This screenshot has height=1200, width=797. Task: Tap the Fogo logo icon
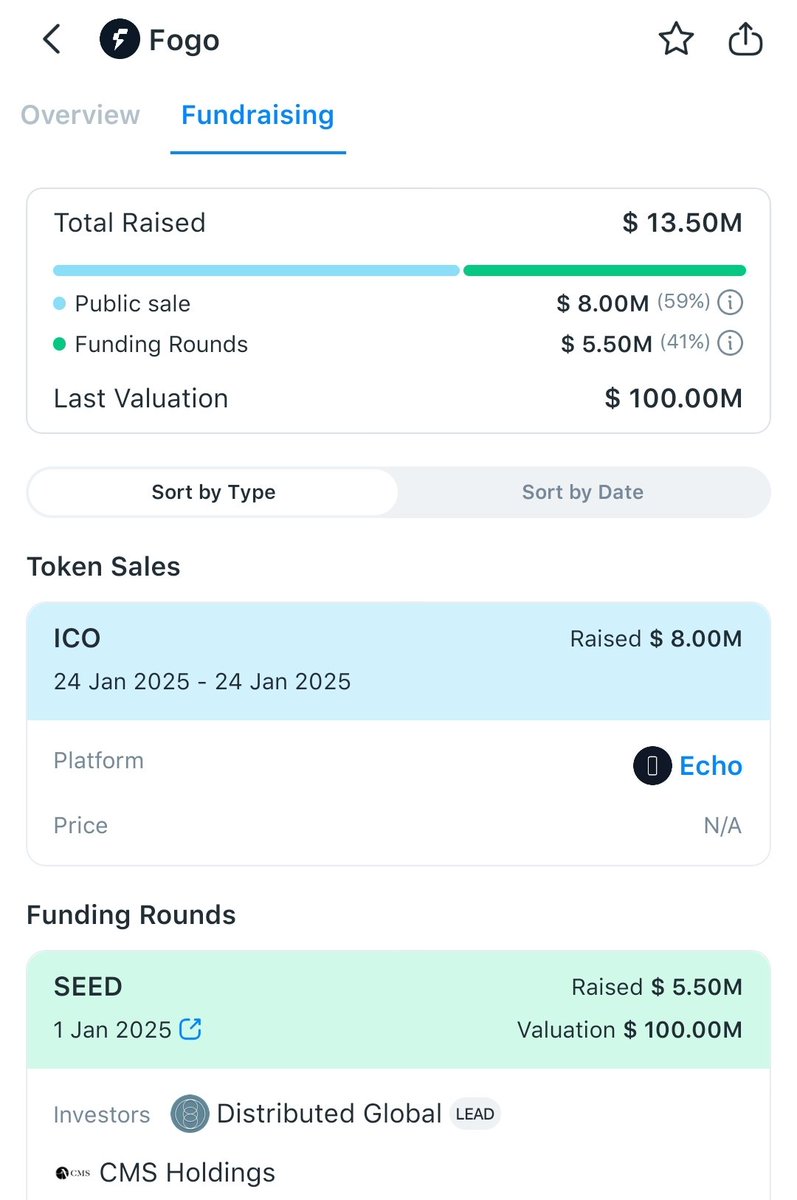coord(119,40)
